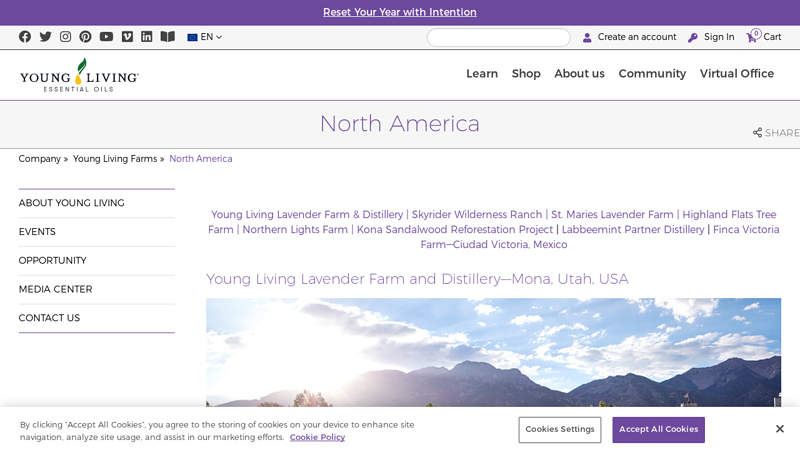Open the Shop menu
This screenshot has height=450, width=800.
click(x=526, y=73)
